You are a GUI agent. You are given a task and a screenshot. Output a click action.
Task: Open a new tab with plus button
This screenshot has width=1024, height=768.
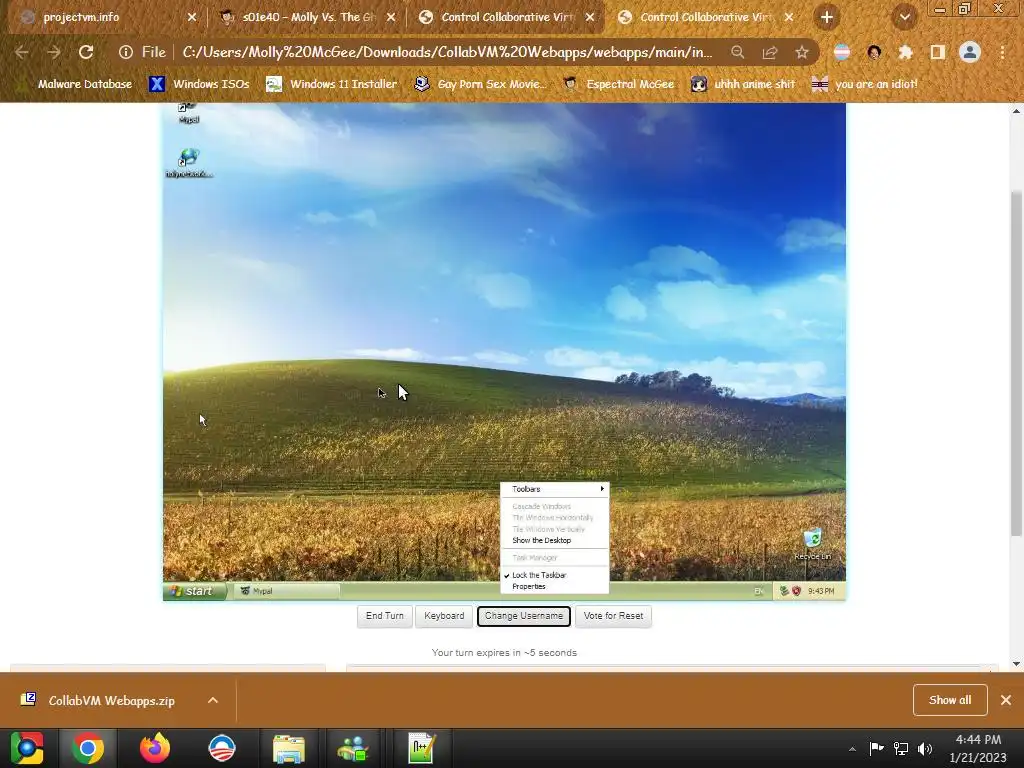(x=827, y=18)
